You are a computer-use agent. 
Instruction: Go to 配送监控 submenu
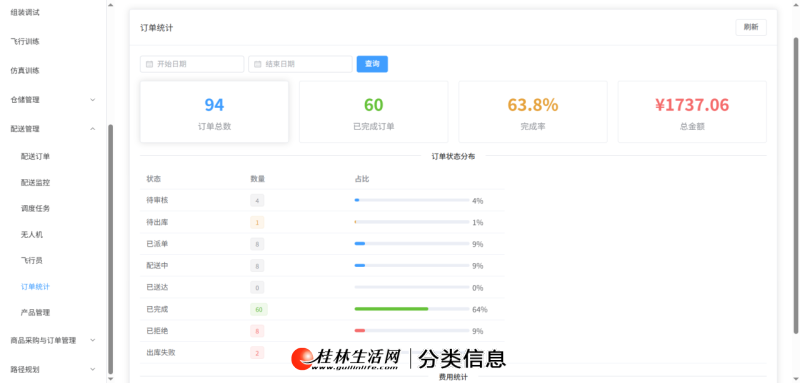tap(35, 183)
